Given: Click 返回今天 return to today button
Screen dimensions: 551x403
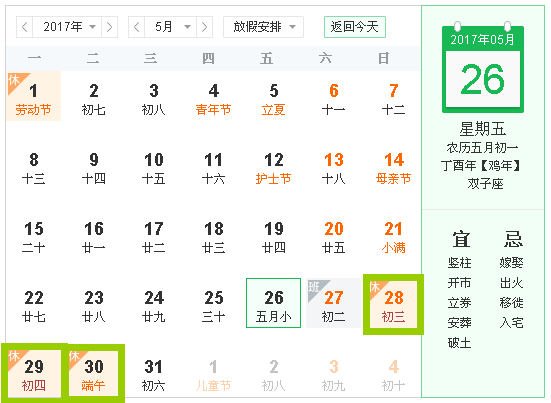Looking at the screenshot, I should (x=355, y=27).
